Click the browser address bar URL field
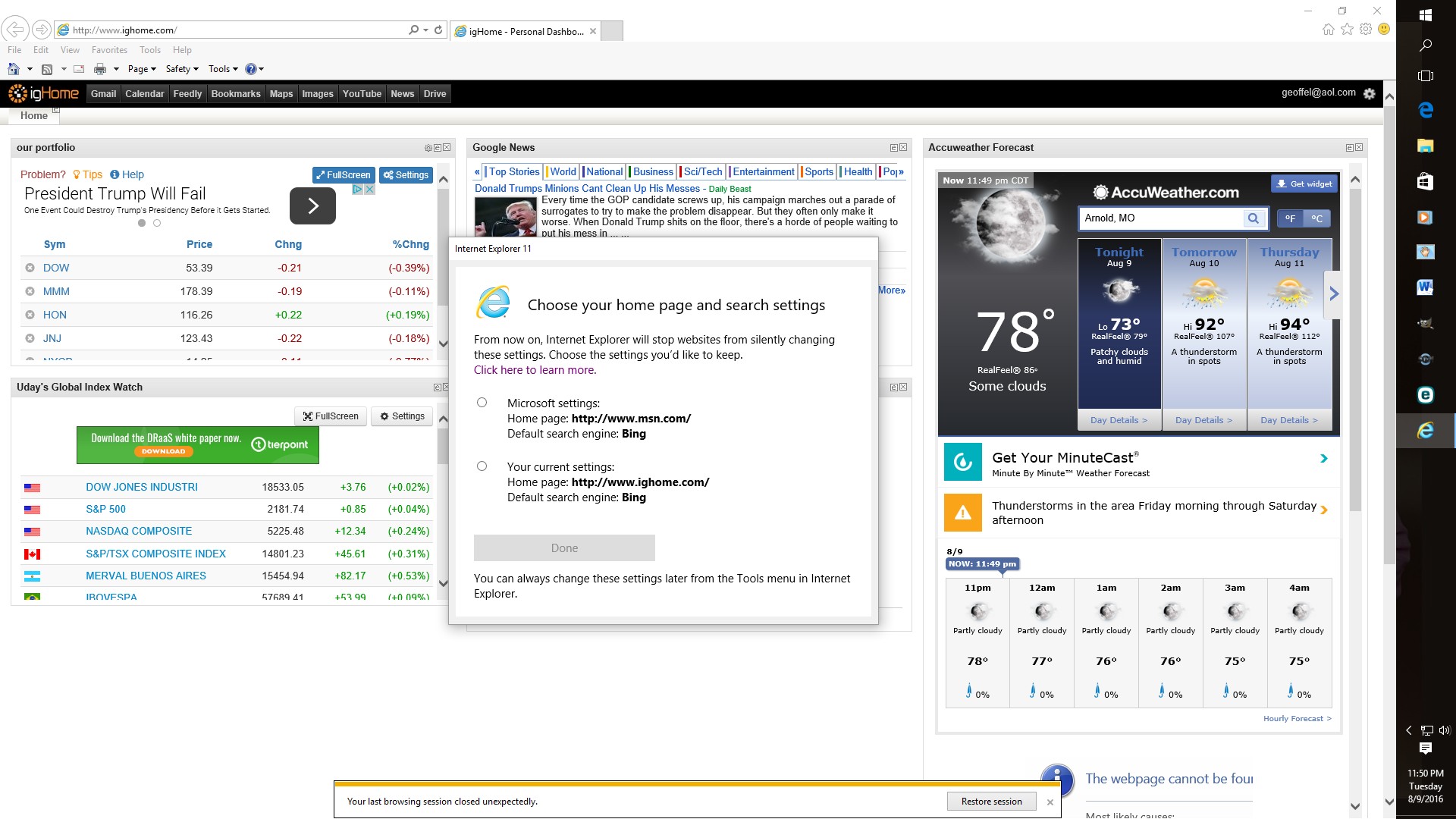This screenshot has height=819, width=1456. tap(238, 30)
